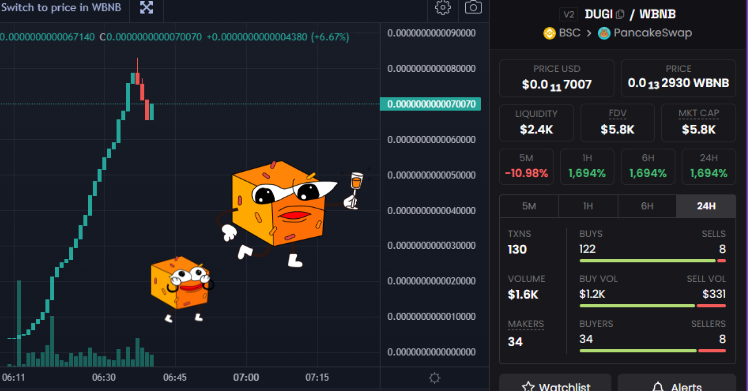Select the 1H stats tab
The height and width of the screenshot is (391, 748).
click(x=588, y=206)
